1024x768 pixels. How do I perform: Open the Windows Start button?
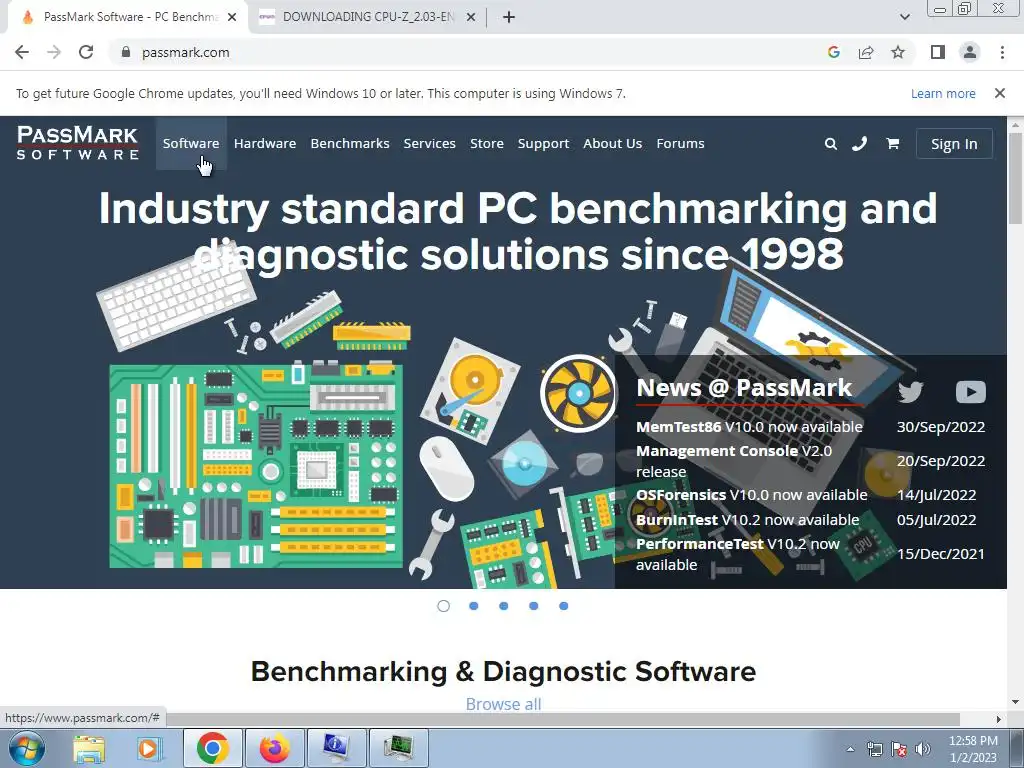(26, 748)
